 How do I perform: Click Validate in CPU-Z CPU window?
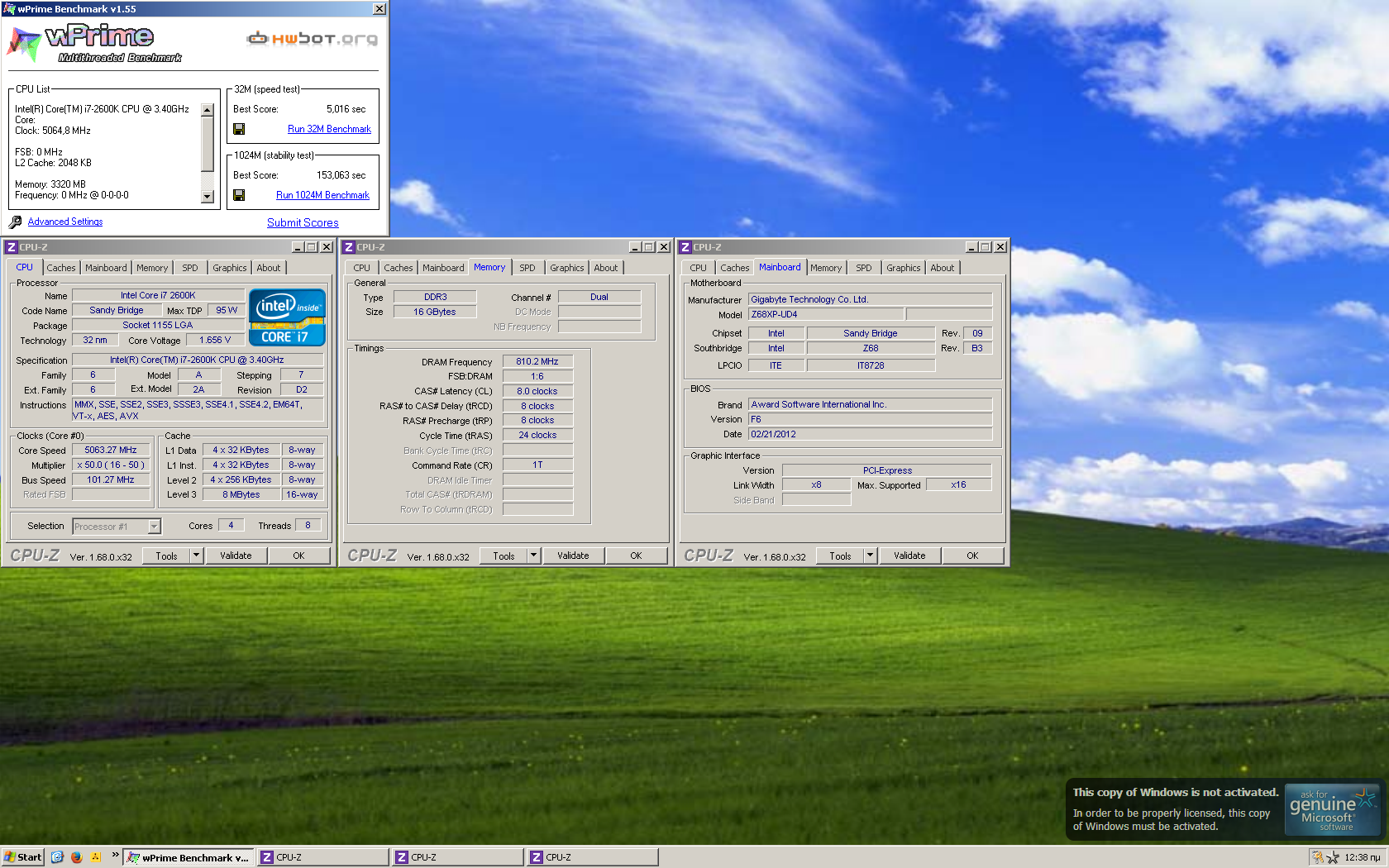coord(236,556)
